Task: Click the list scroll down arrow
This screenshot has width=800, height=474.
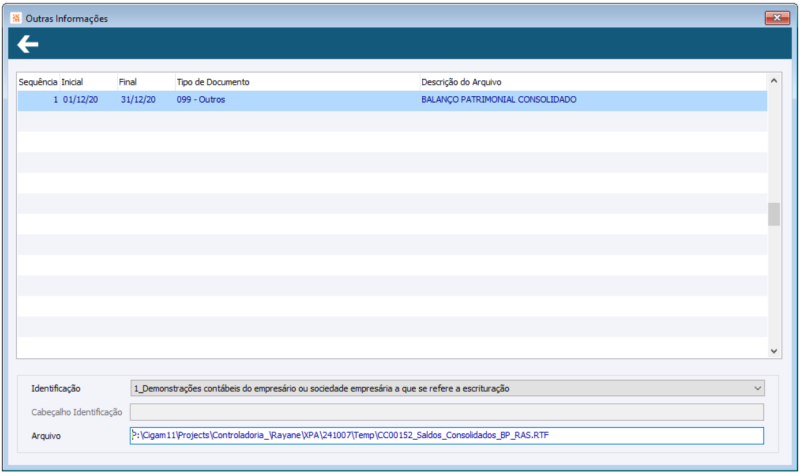Action: click(774, 351)
